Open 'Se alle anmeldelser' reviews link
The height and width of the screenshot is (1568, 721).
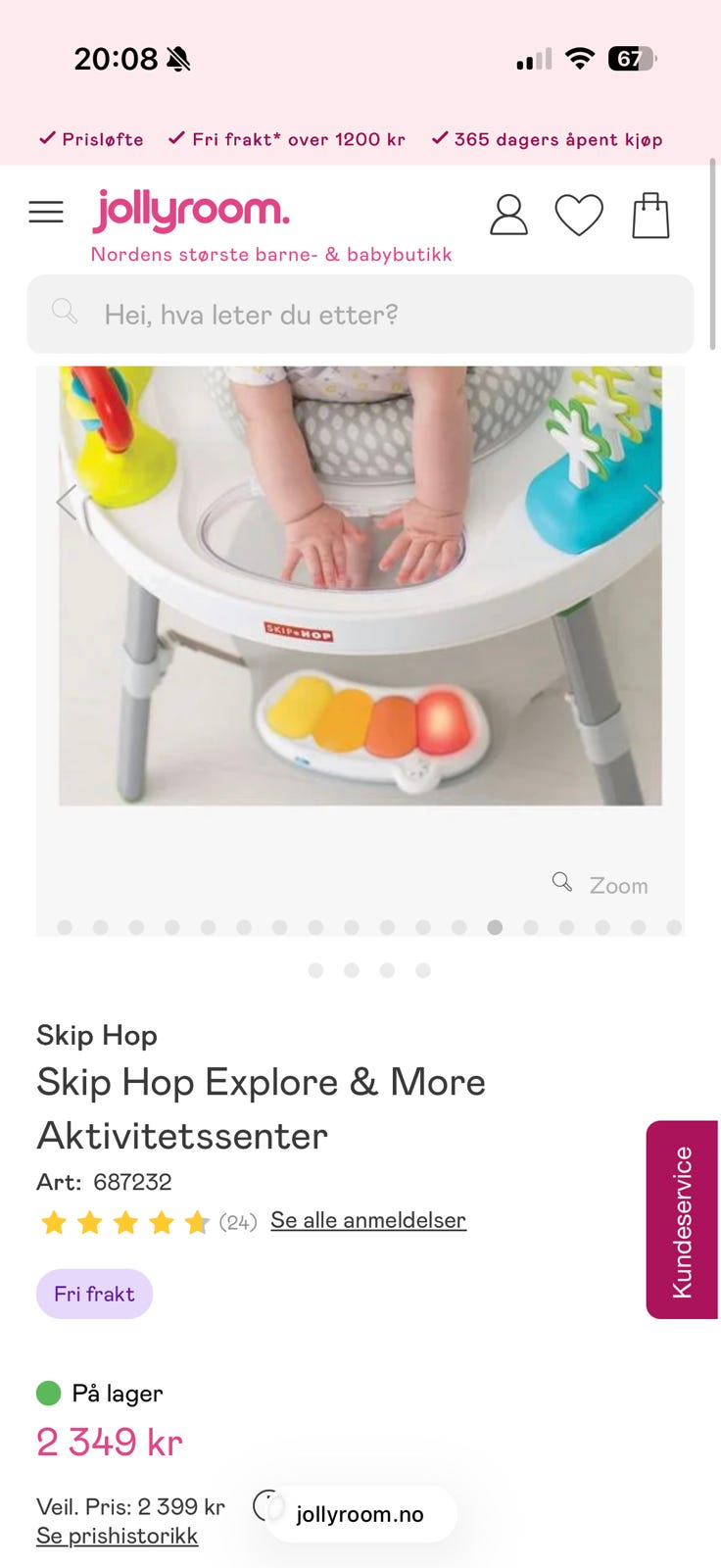click(x=368, y=1220)
